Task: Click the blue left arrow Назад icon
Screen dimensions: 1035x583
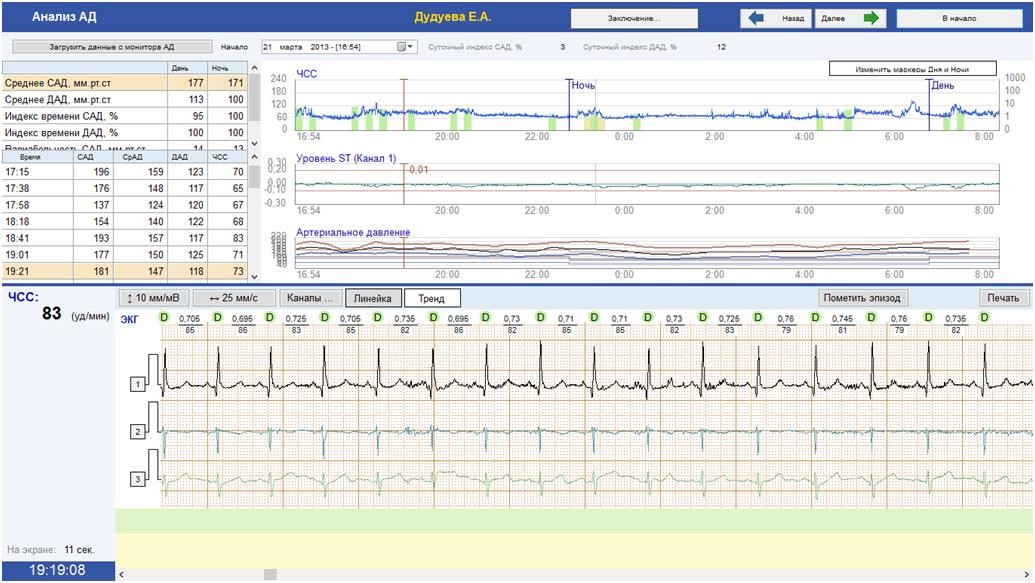Action: pyautogui.click(x=757, y=18)
